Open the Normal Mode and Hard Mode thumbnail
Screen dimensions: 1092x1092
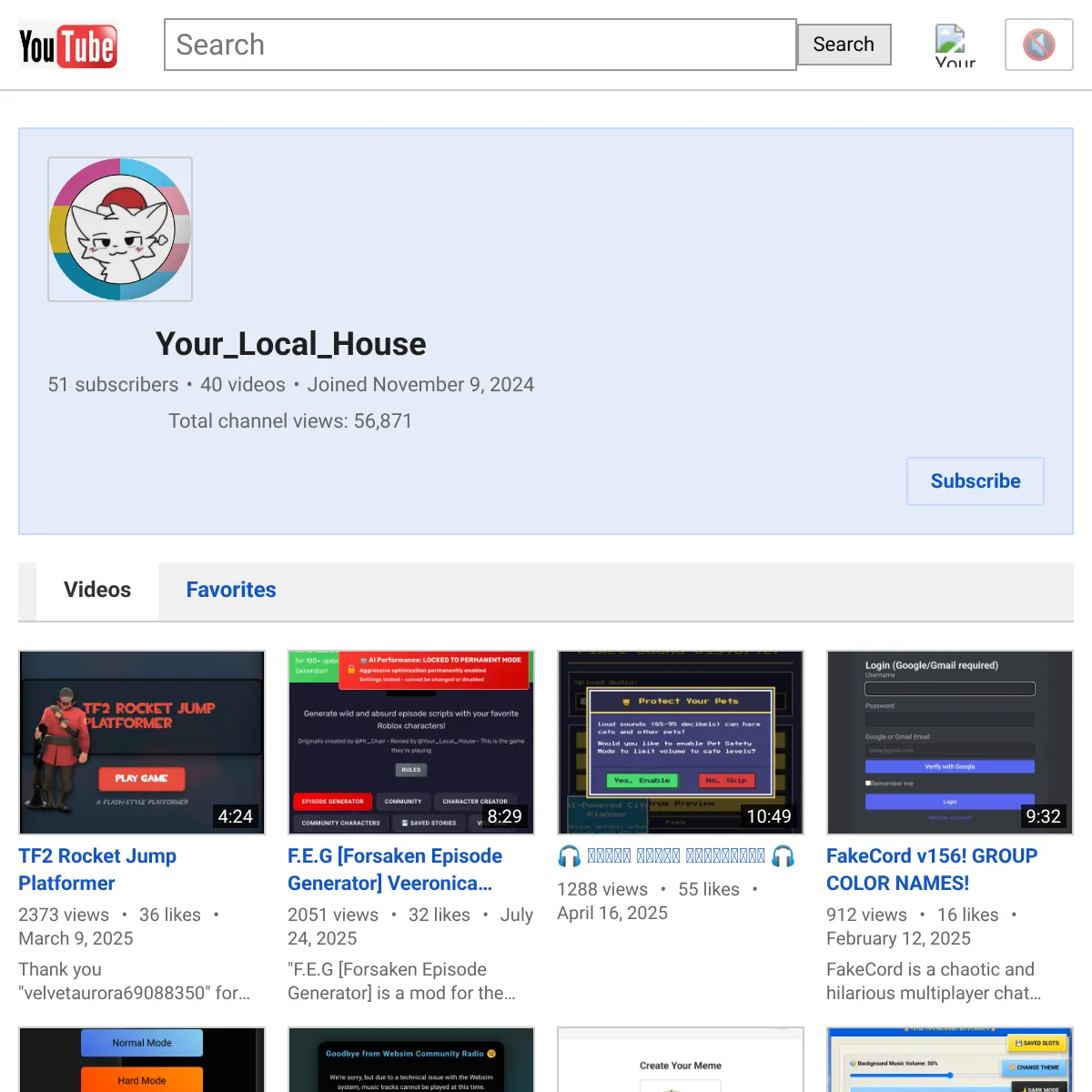click(142, 1060)
